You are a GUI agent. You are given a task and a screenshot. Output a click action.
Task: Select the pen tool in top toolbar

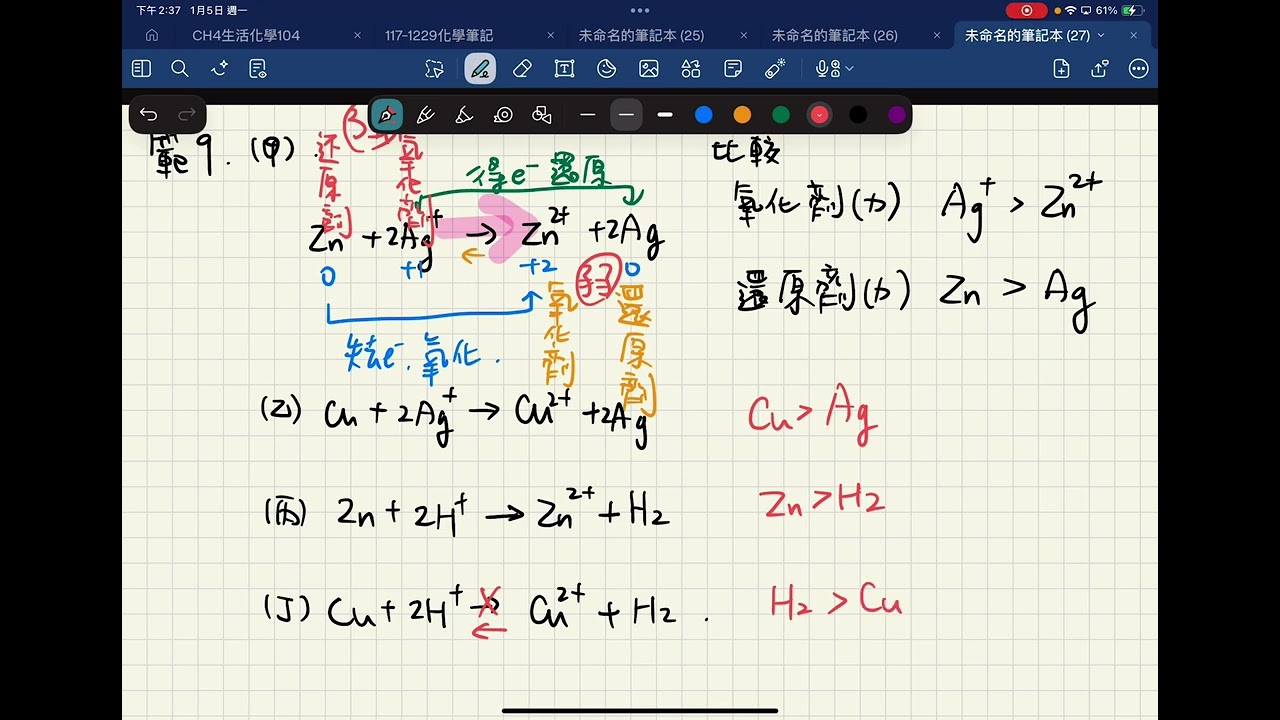pyautogui.click(x=480, y=69)
